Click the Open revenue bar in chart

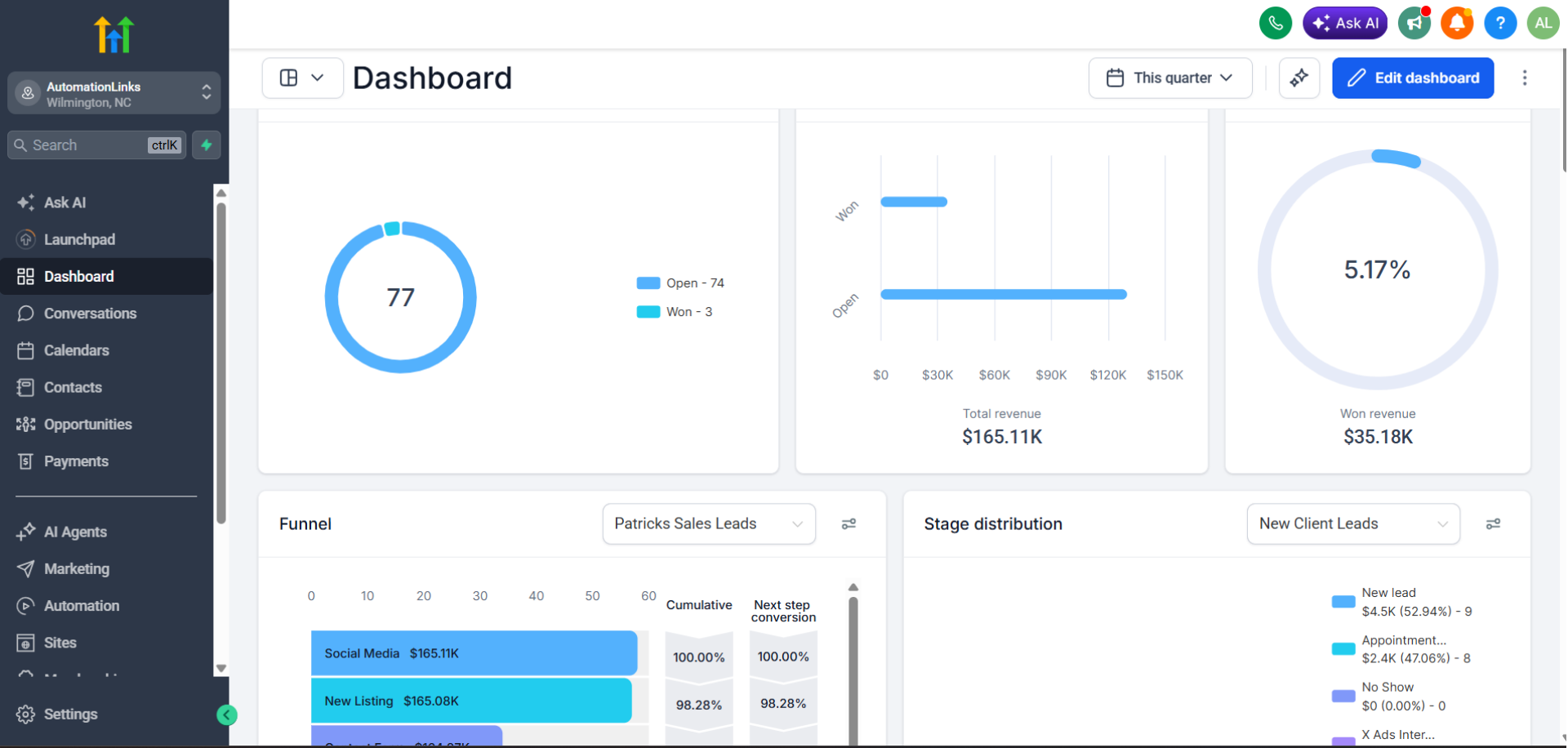(1004, 294)
